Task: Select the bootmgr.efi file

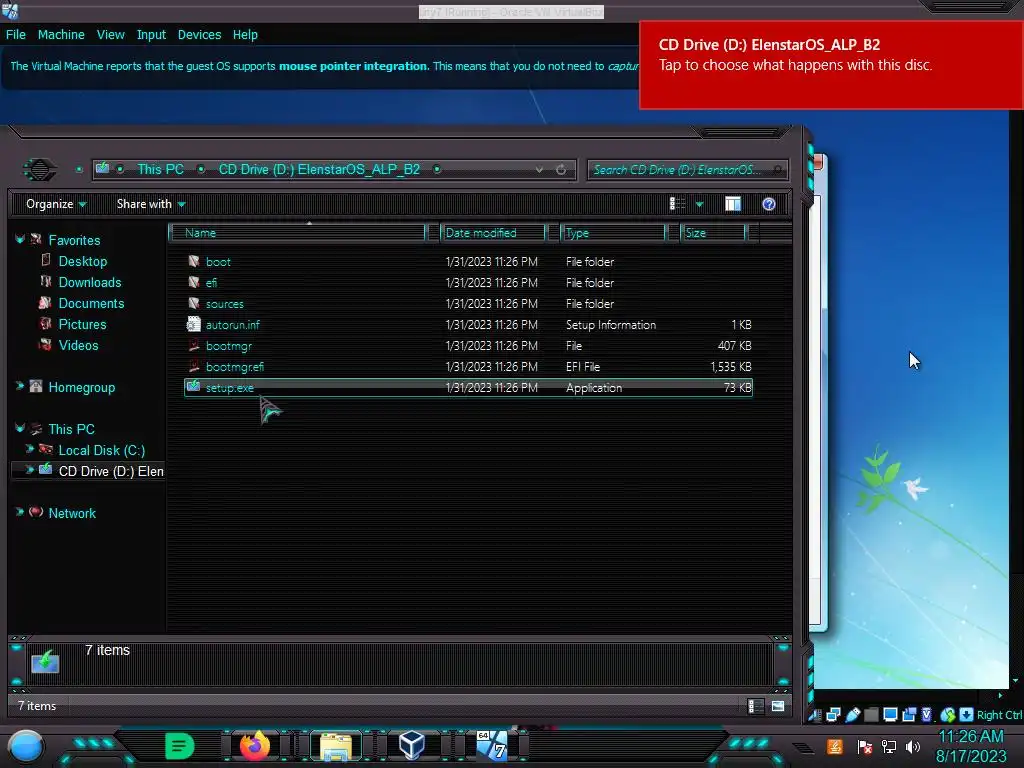Action: (234, 366)
